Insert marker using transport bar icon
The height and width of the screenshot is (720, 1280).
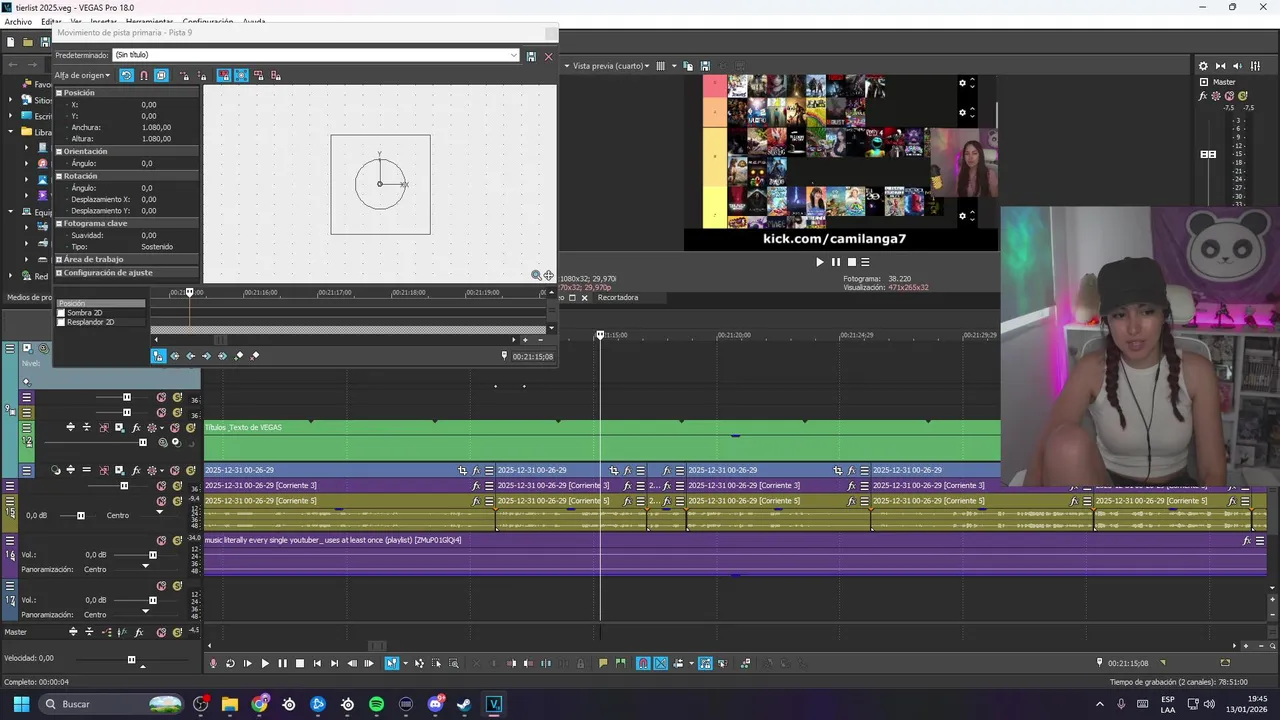tap(603, 663)
